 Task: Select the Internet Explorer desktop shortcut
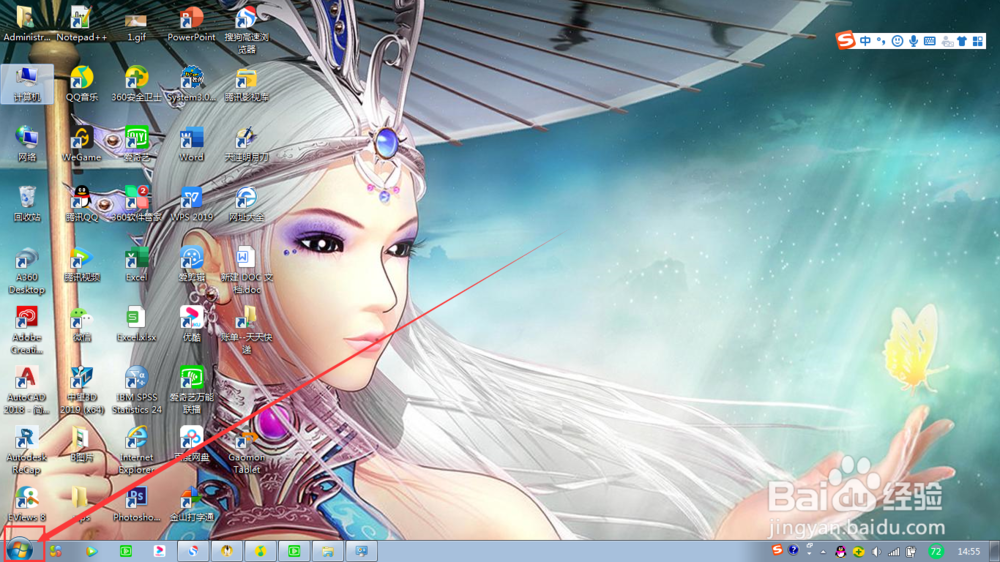pos(136,450)
